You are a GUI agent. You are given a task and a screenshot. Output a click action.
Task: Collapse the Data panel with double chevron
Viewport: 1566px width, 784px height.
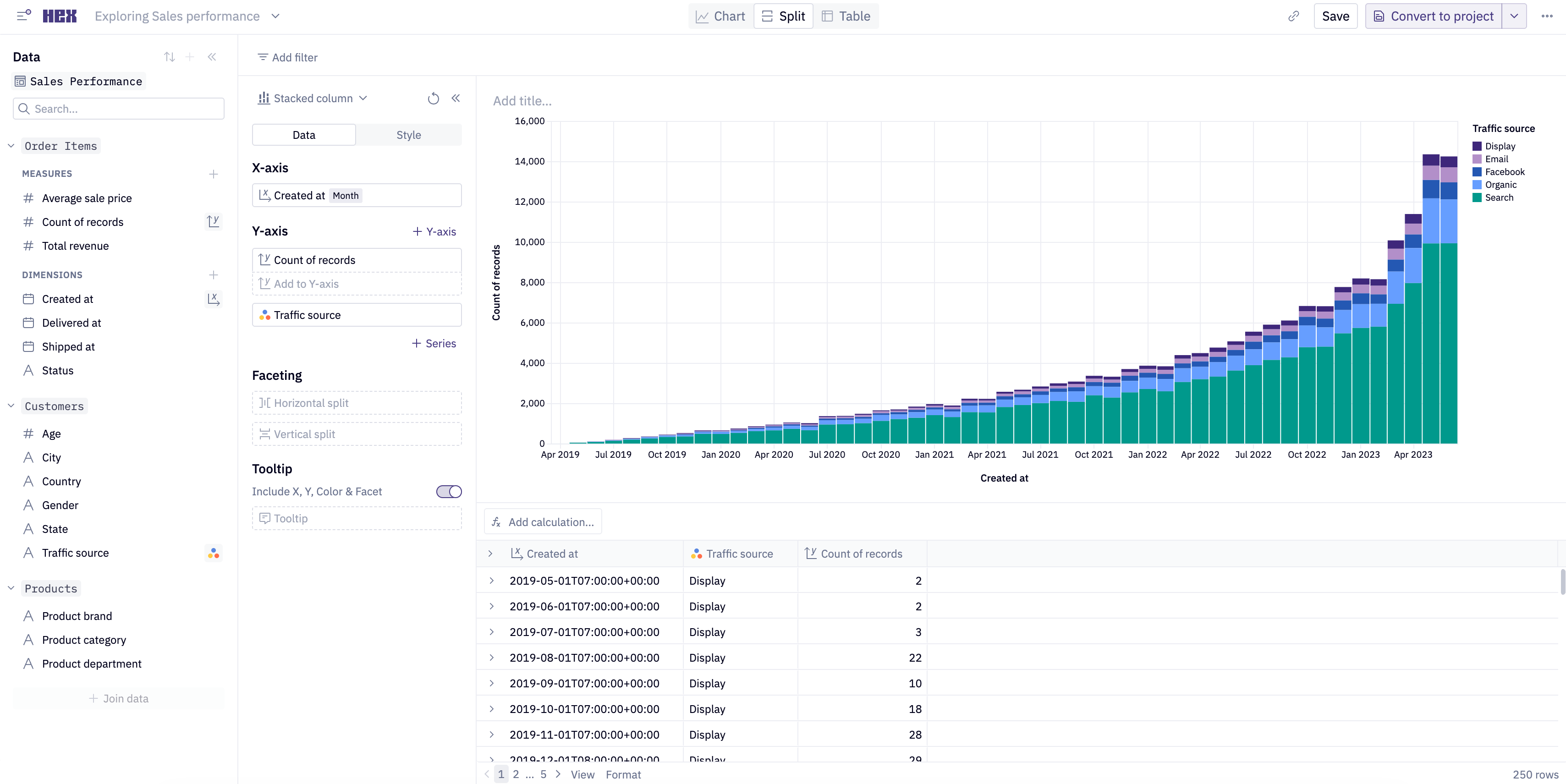click(x=212, y=56)
